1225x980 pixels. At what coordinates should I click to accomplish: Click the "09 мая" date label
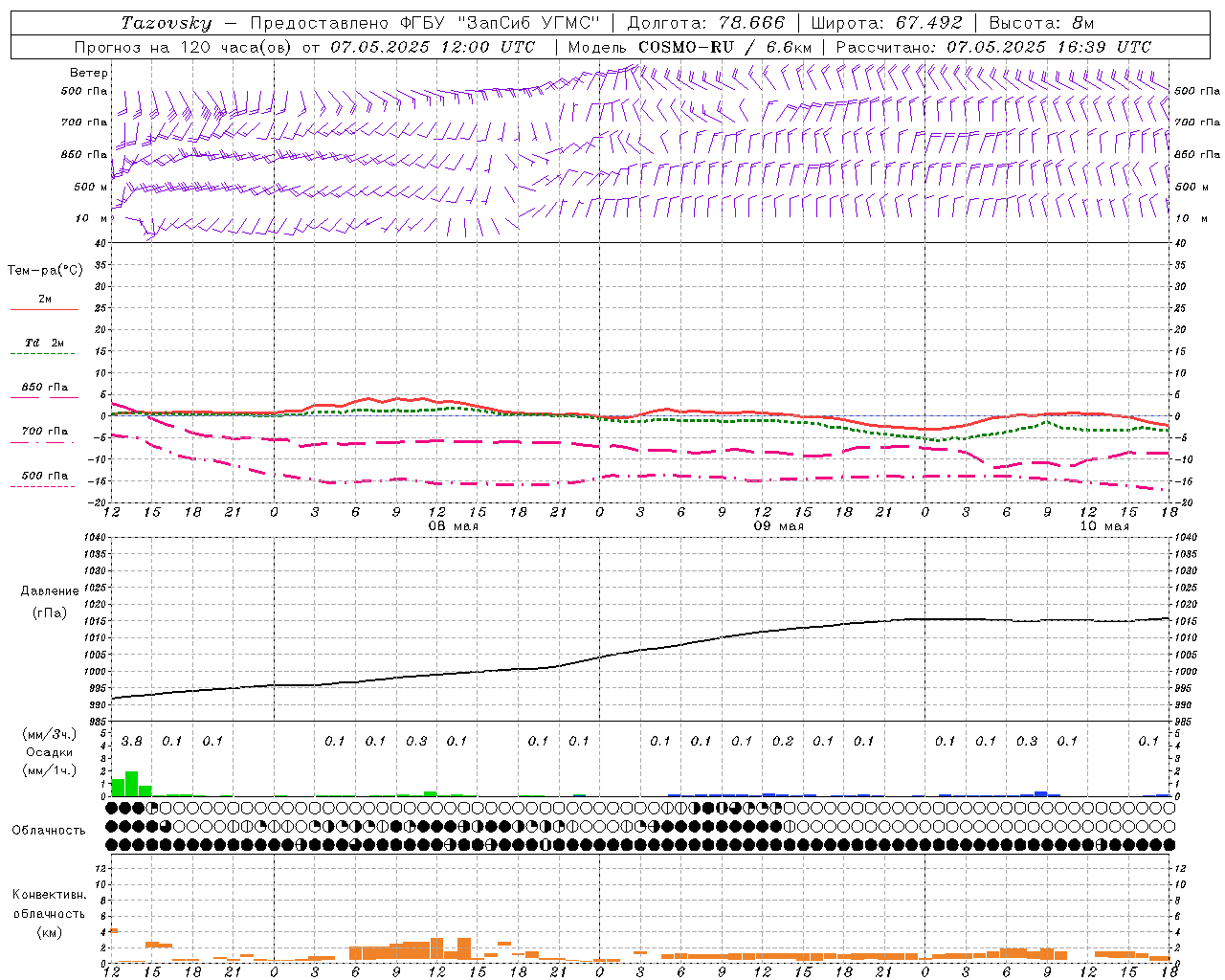click(x=779, y=526)
